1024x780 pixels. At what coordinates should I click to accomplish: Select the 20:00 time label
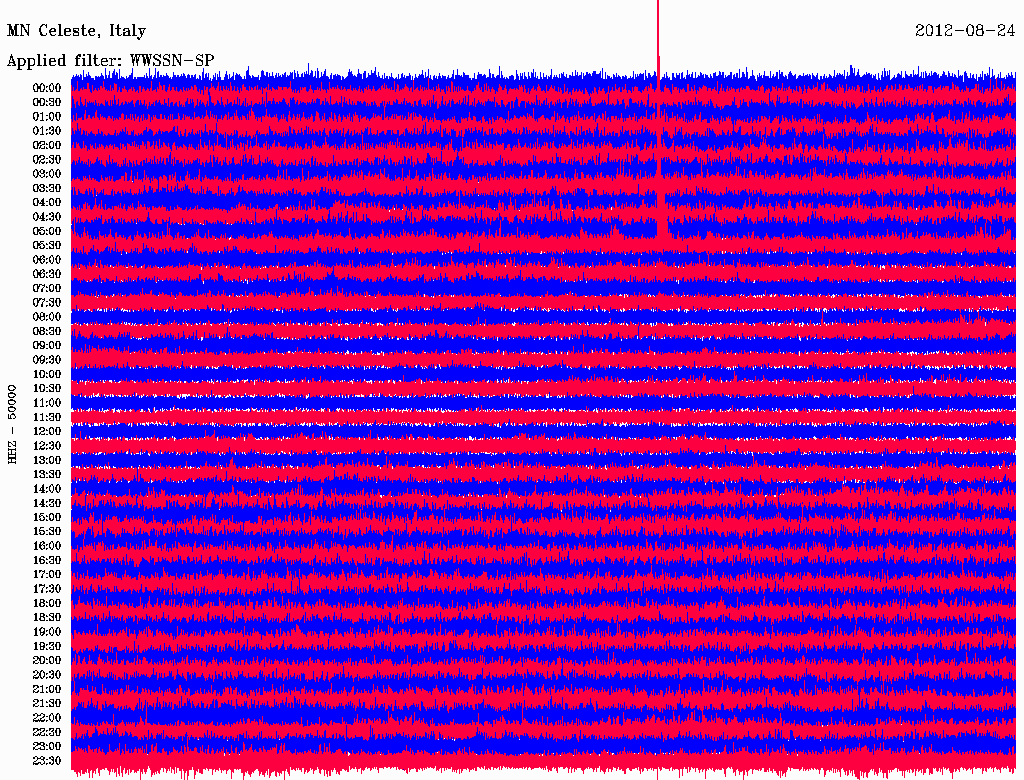coord(47,660)
